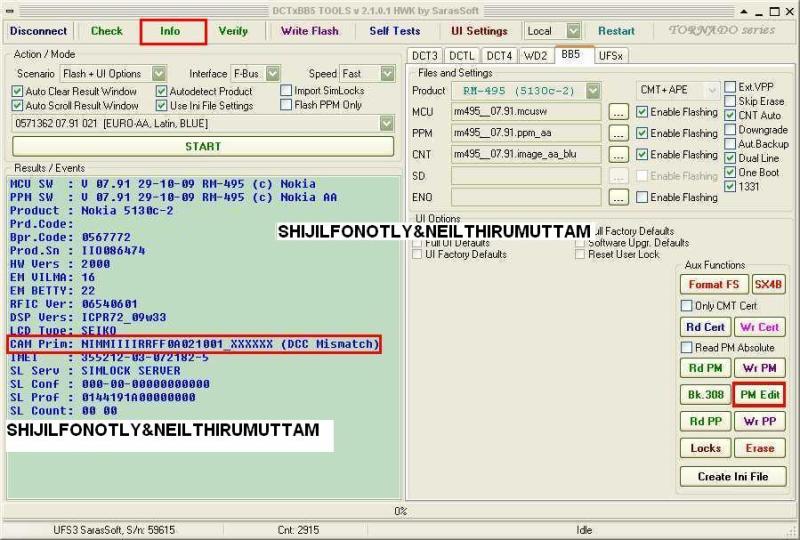This screenshot has width=800, height=540.
Task: Run the Check command
Action: pos(107,31)
